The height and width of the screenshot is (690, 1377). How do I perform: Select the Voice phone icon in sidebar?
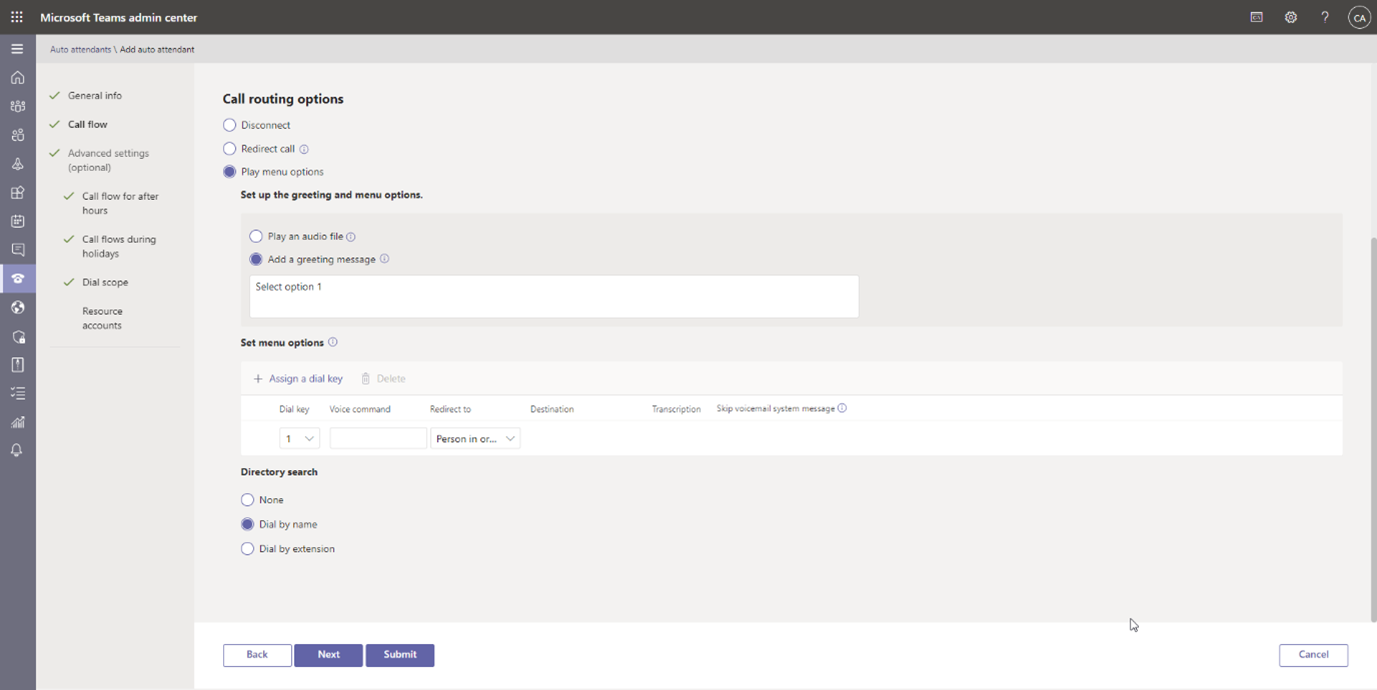click(17, 278)
